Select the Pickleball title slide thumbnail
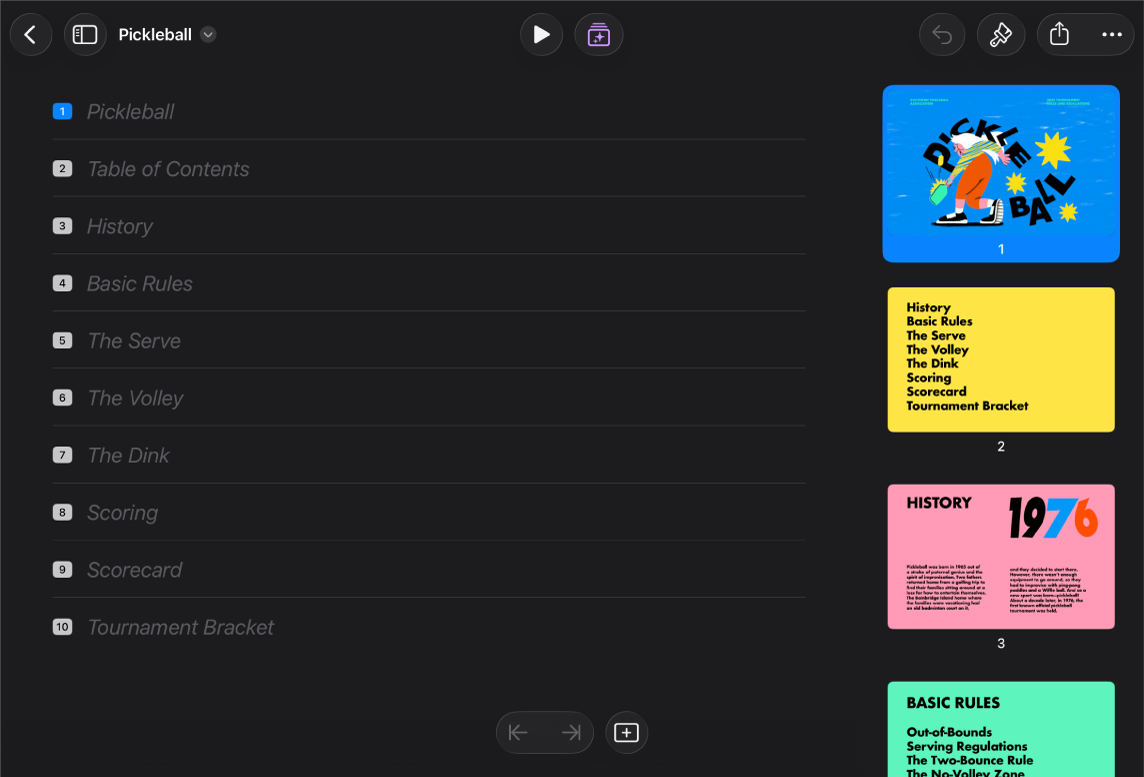Viewport: 1144px width, 777px height. tap(1001, 173)
